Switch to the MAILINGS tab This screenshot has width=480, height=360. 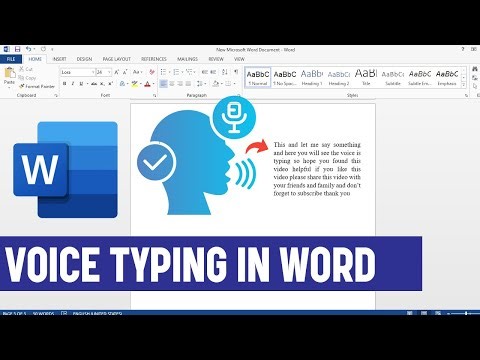pos(187,59)
